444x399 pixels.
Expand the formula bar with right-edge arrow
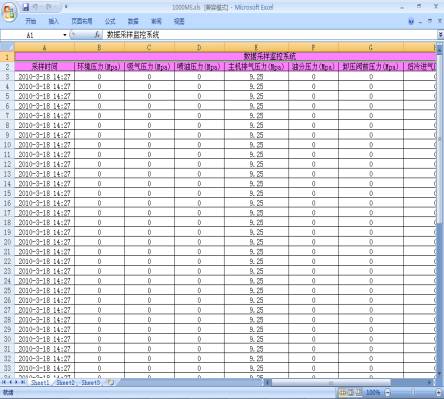point(441,35)
